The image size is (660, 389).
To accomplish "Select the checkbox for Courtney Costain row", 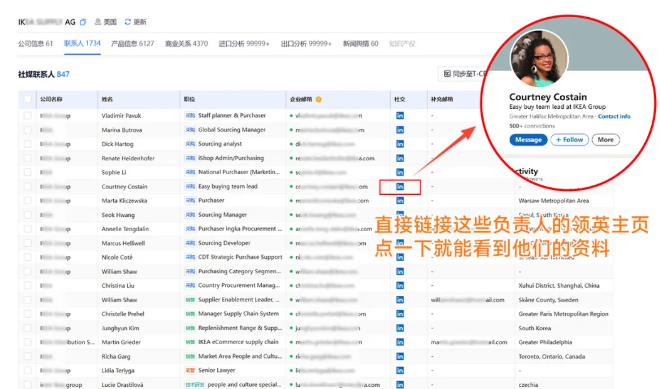I will (x=27, y=187).
